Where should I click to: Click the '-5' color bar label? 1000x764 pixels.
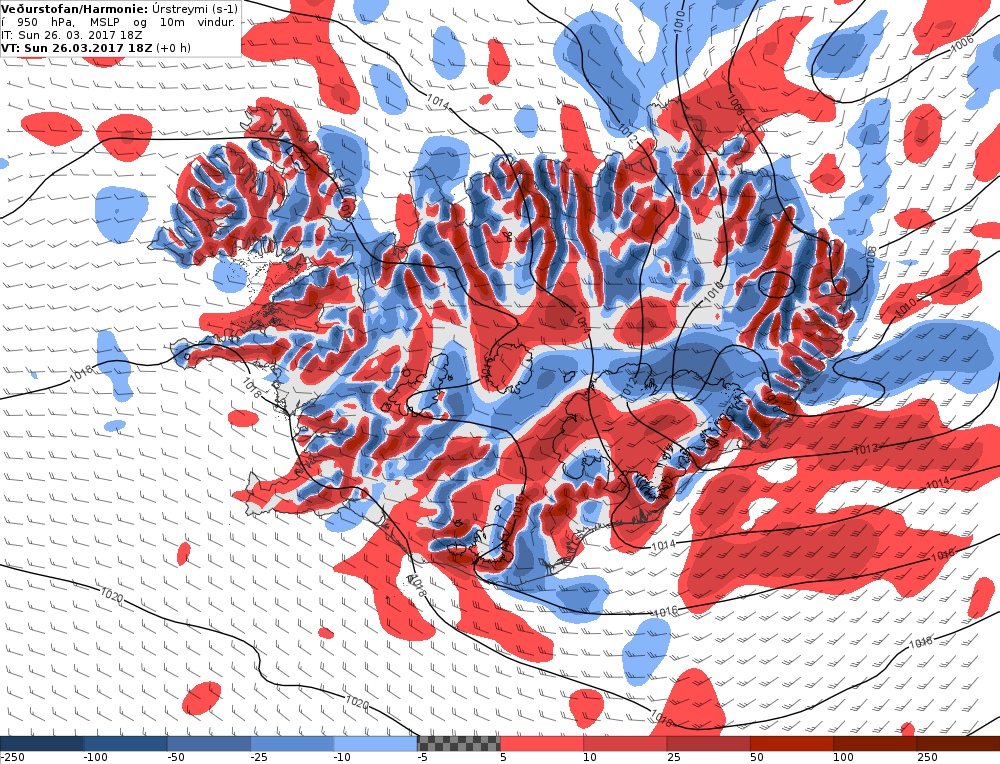pos(422,758)
